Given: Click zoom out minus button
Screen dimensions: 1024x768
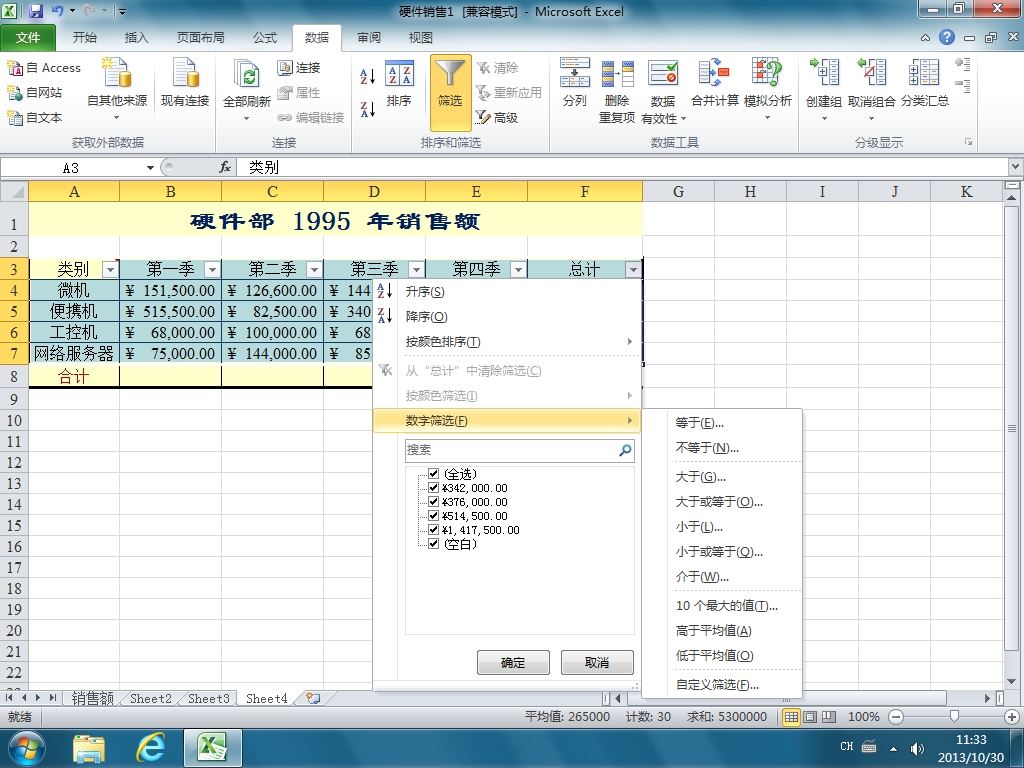Looking at the screenshot, I should pyautogui.click(x=896, y=717).
